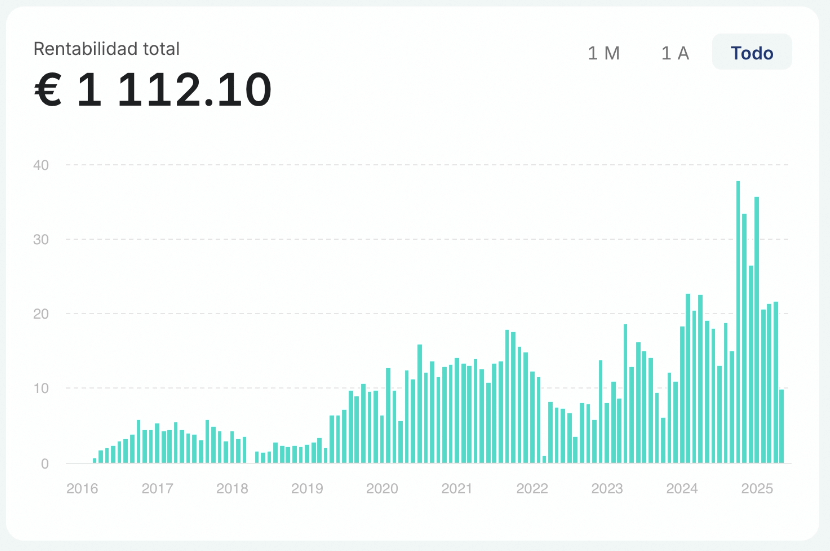Click the € 1 112.10 total value

pos(153,91)
